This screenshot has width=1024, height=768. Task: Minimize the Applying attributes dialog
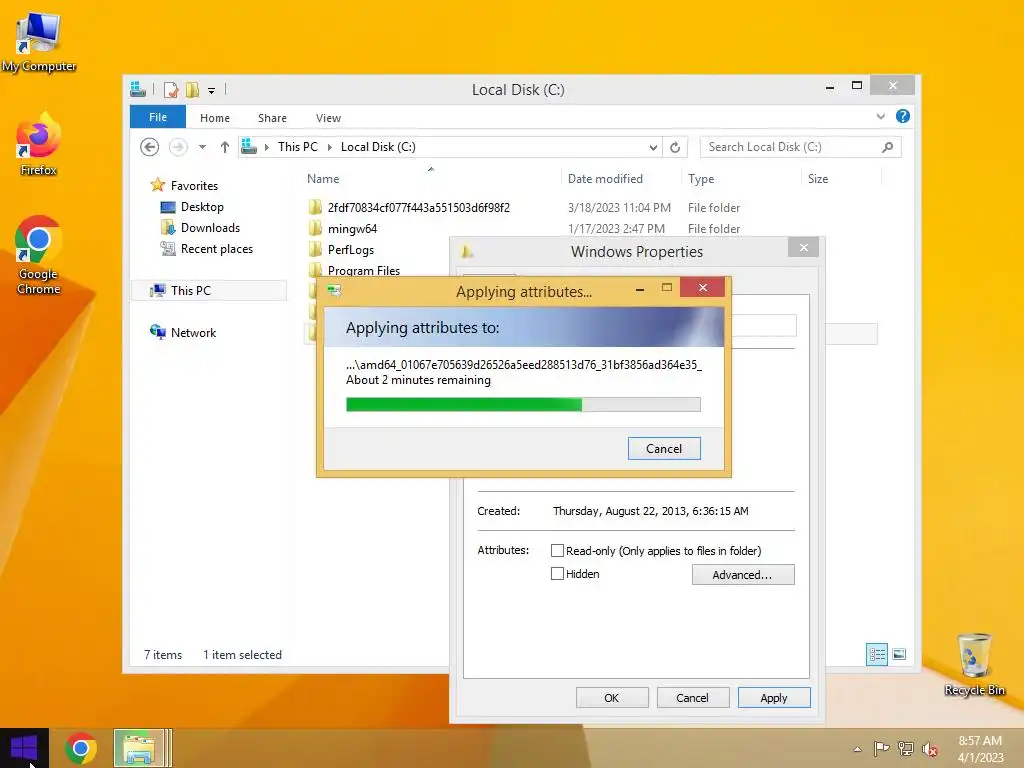point(640,288)
